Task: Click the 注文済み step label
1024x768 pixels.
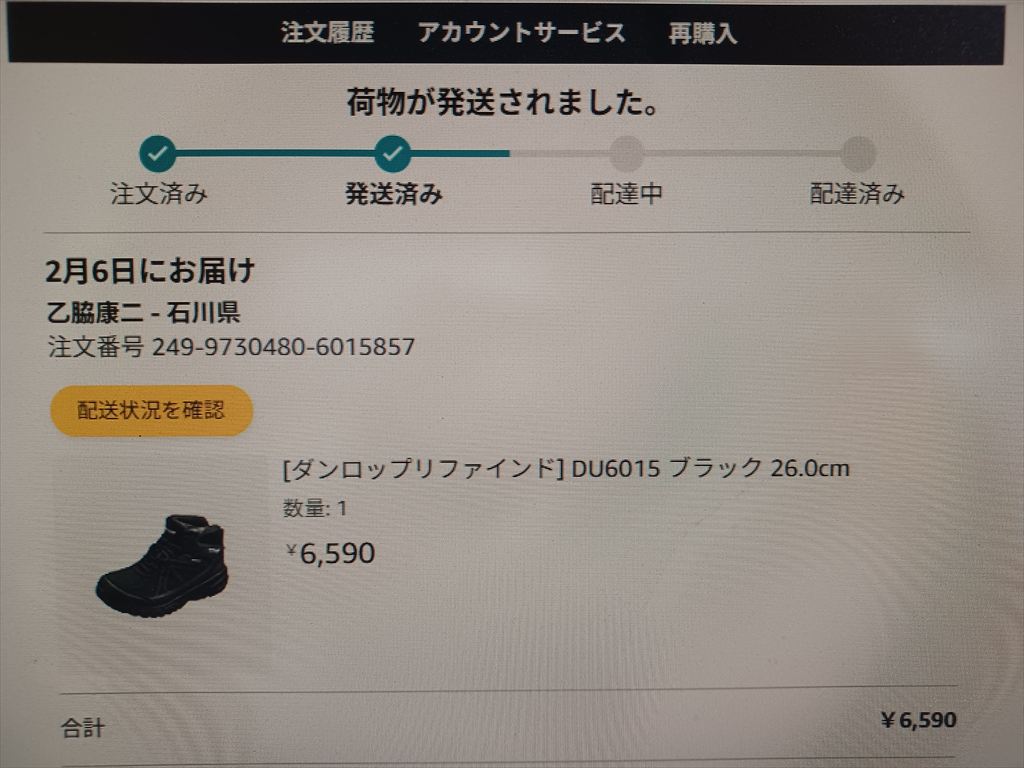Action: pyautogui.click(x=159, y=194)
